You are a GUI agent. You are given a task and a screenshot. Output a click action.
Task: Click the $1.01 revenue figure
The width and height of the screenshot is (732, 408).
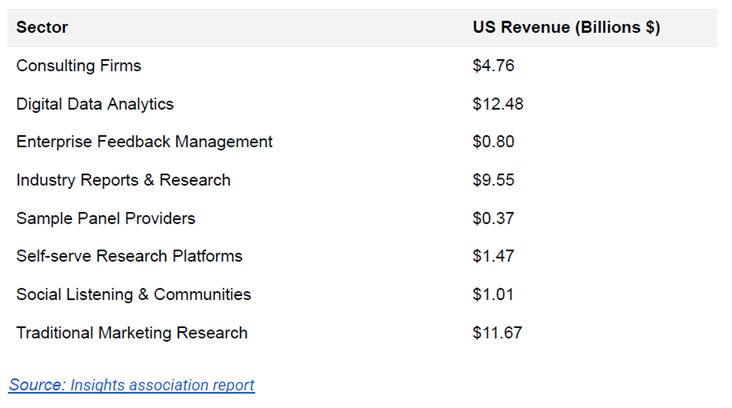point(493,294)
